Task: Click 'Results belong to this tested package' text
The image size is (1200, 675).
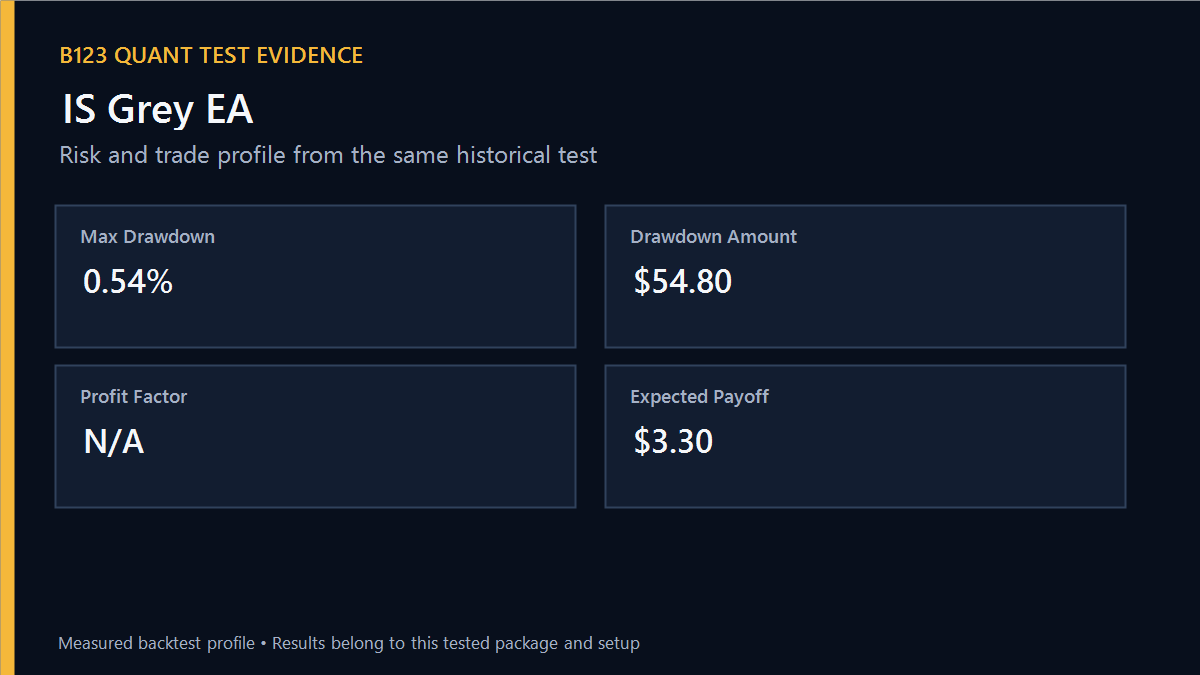Action: pyautogui.click(x=415, y=643)
